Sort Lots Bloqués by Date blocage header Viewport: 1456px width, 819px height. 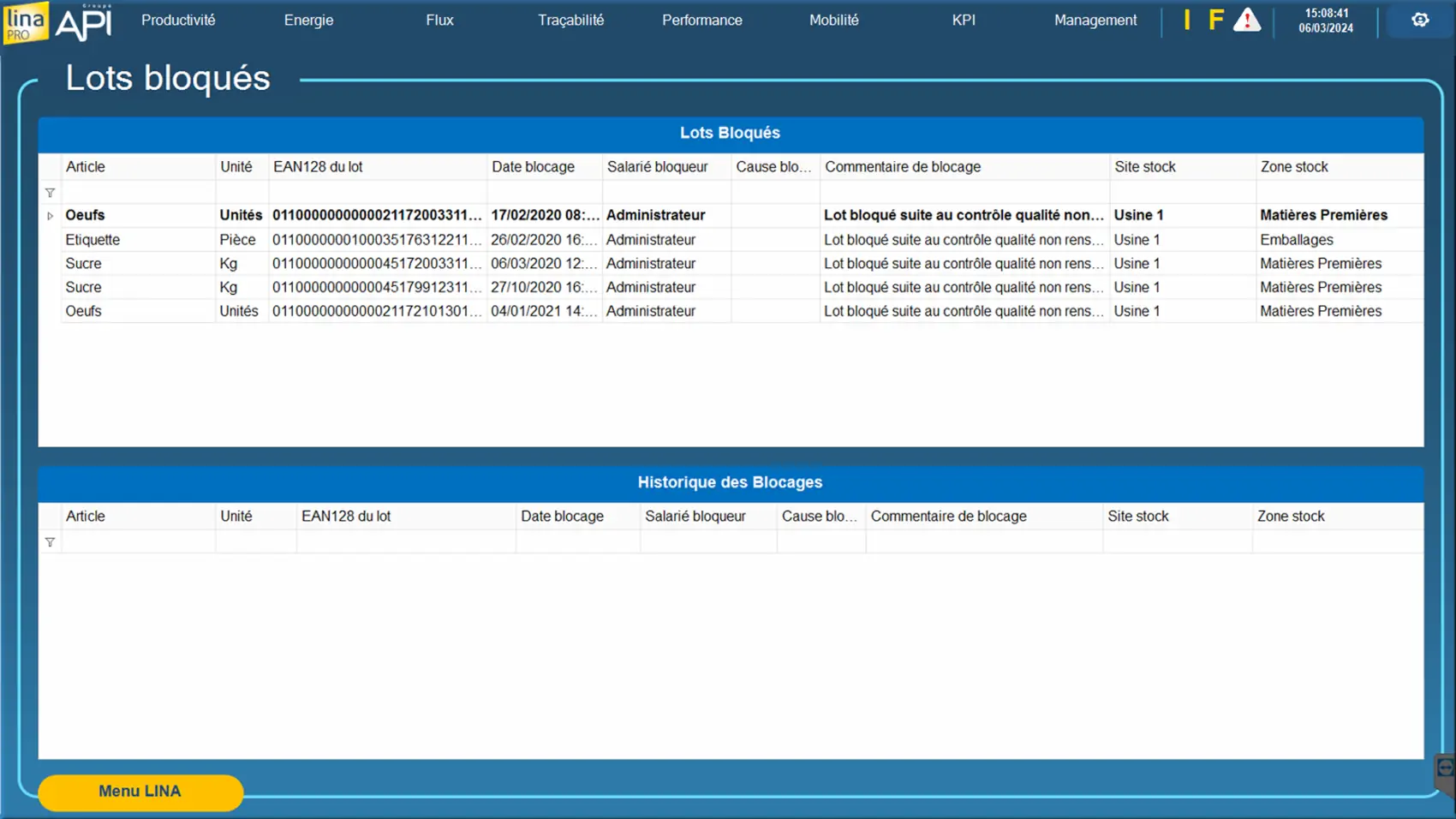pos(533,167)
